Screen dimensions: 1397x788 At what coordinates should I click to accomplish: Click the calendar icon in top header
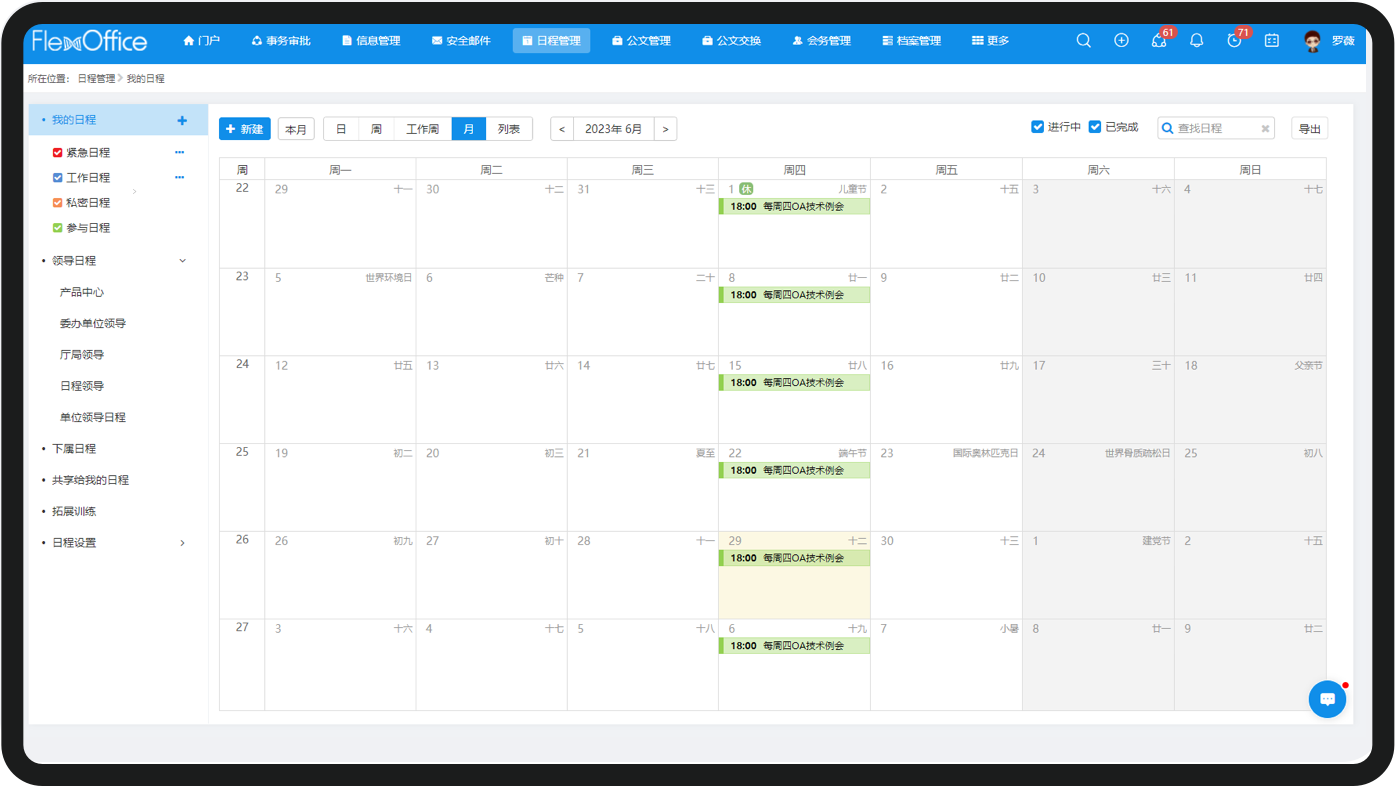(1271, 41)
